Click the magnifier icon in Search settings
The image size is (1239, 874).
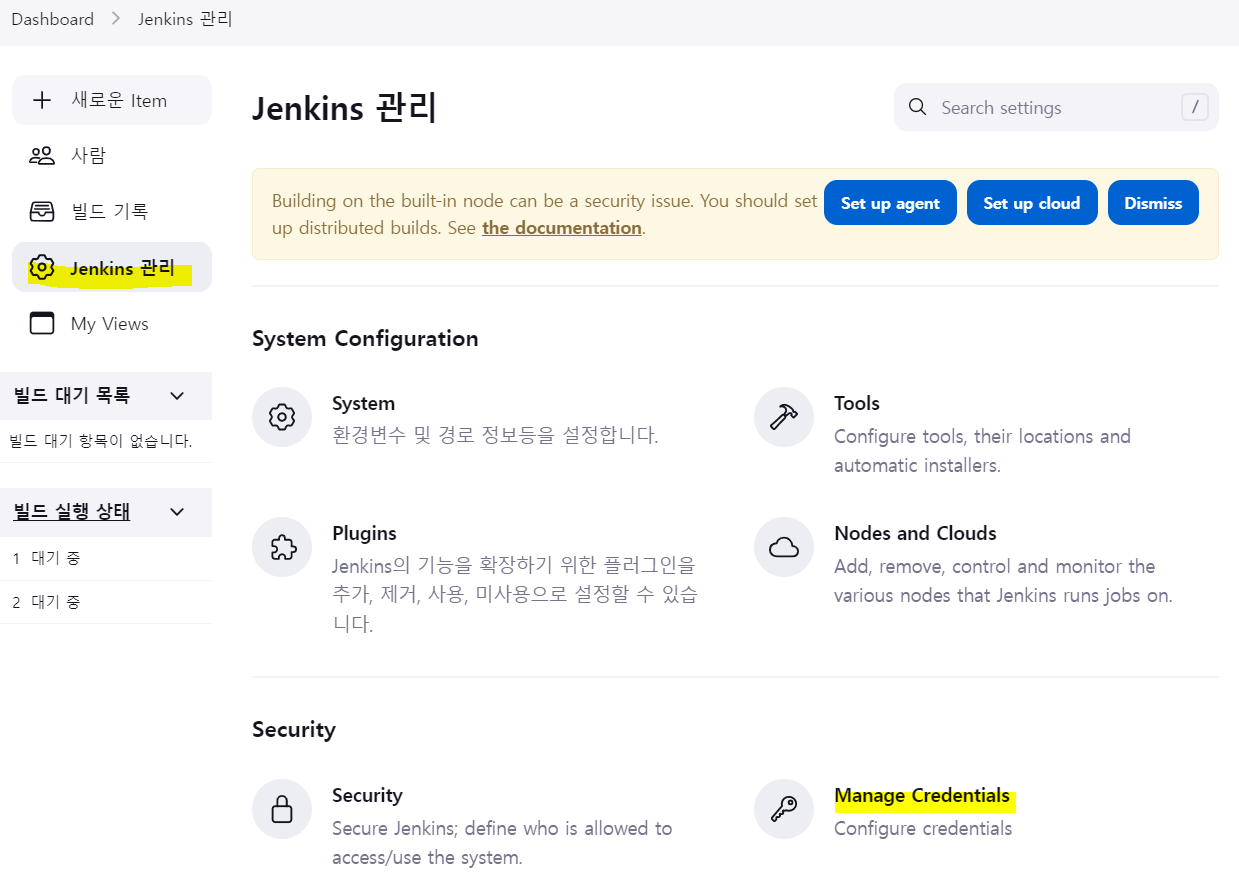click(917, 107)
